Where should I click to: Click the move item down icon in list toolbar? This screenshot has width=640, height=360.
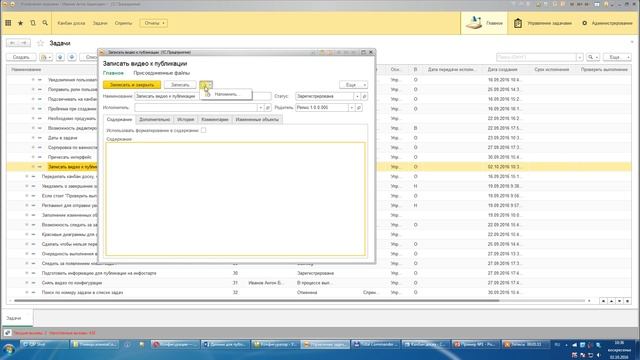(72, 57)
